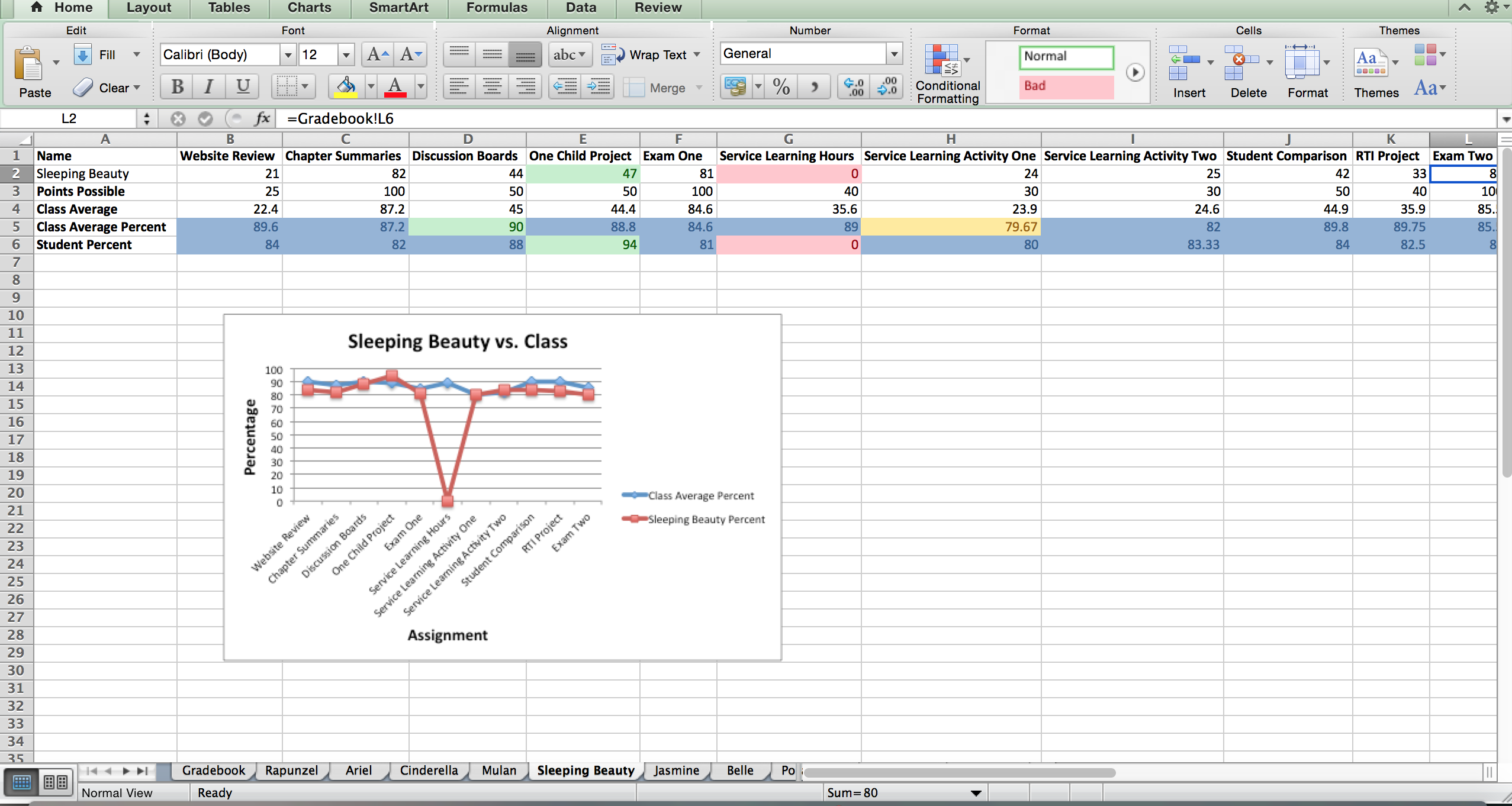
Task: Apply the Bad cell style
Action: tap(1066, 86)
